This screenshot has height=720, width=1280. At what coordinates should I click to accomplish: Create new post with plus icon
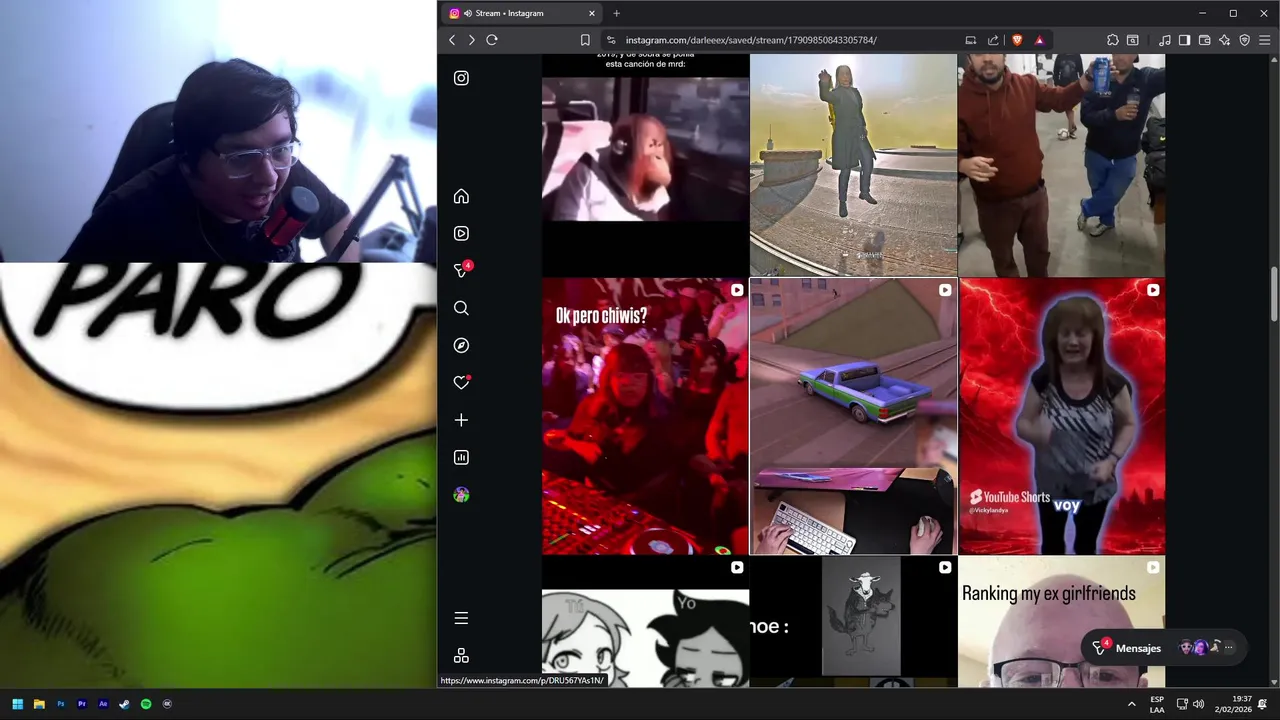461,420
